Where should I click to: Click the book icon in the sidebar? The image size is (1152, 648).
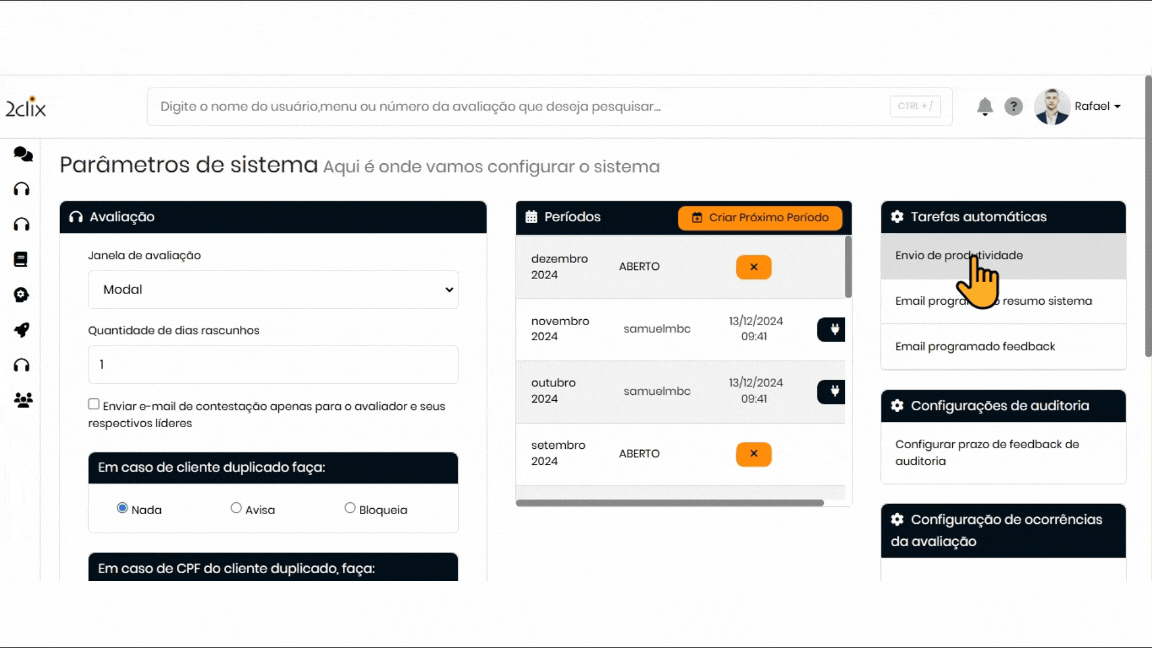21,259
